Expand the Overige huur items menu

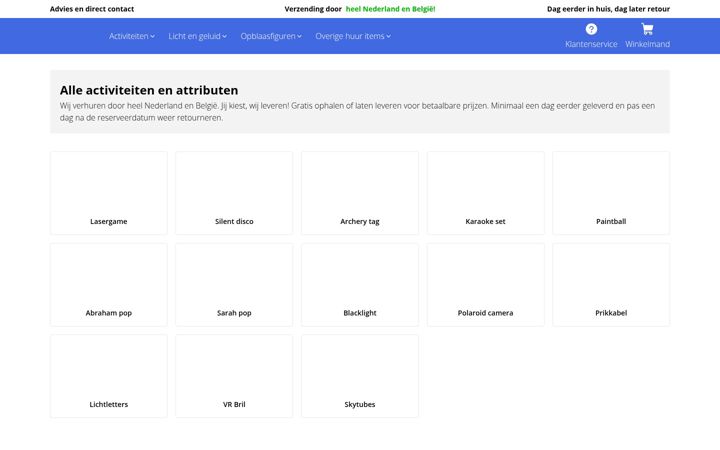pos(353,36)
